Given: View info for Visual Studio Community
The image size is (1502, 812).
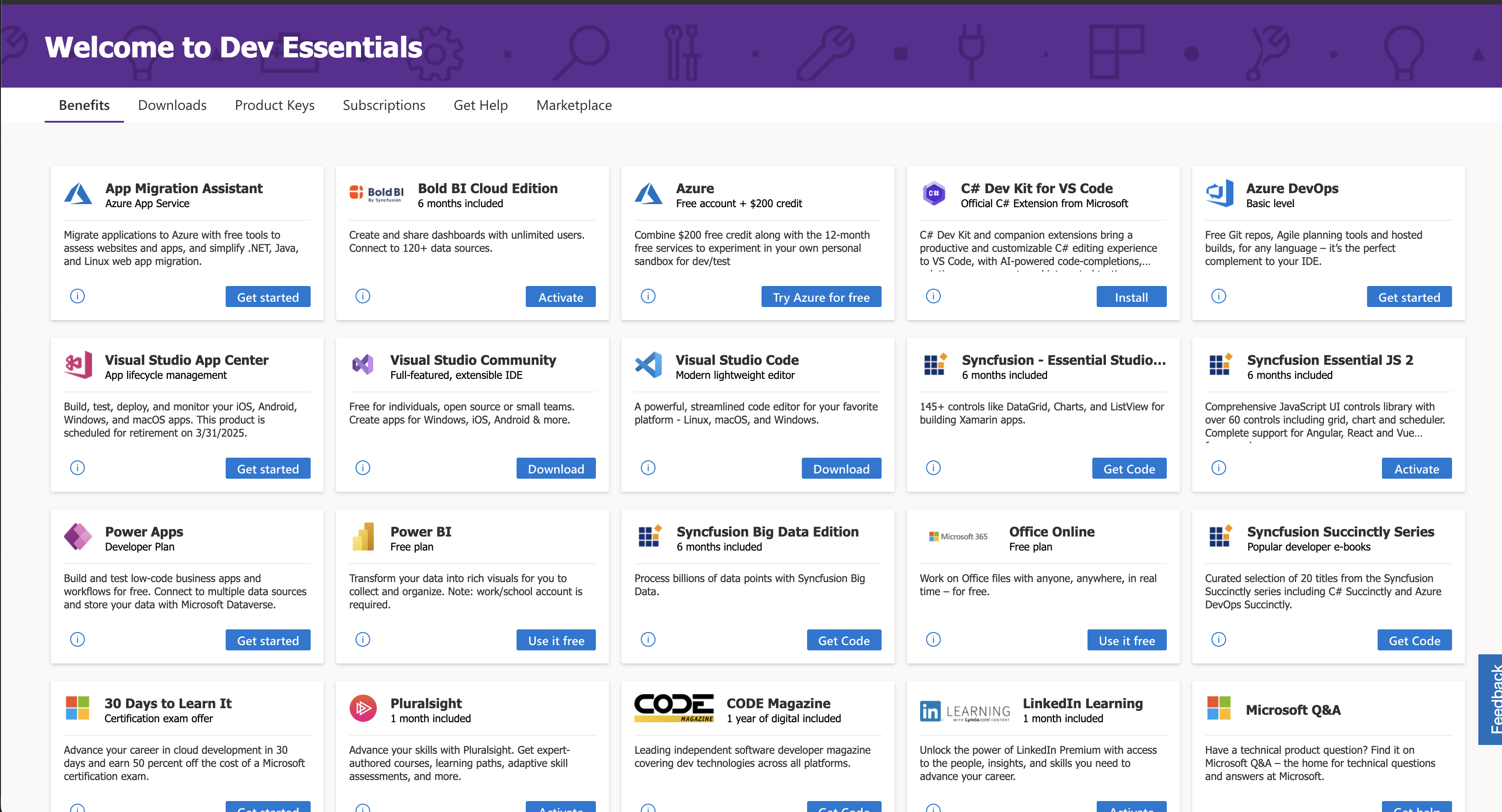Looking at the screenshot, I should pyautogui.click(x=363, y=468).
